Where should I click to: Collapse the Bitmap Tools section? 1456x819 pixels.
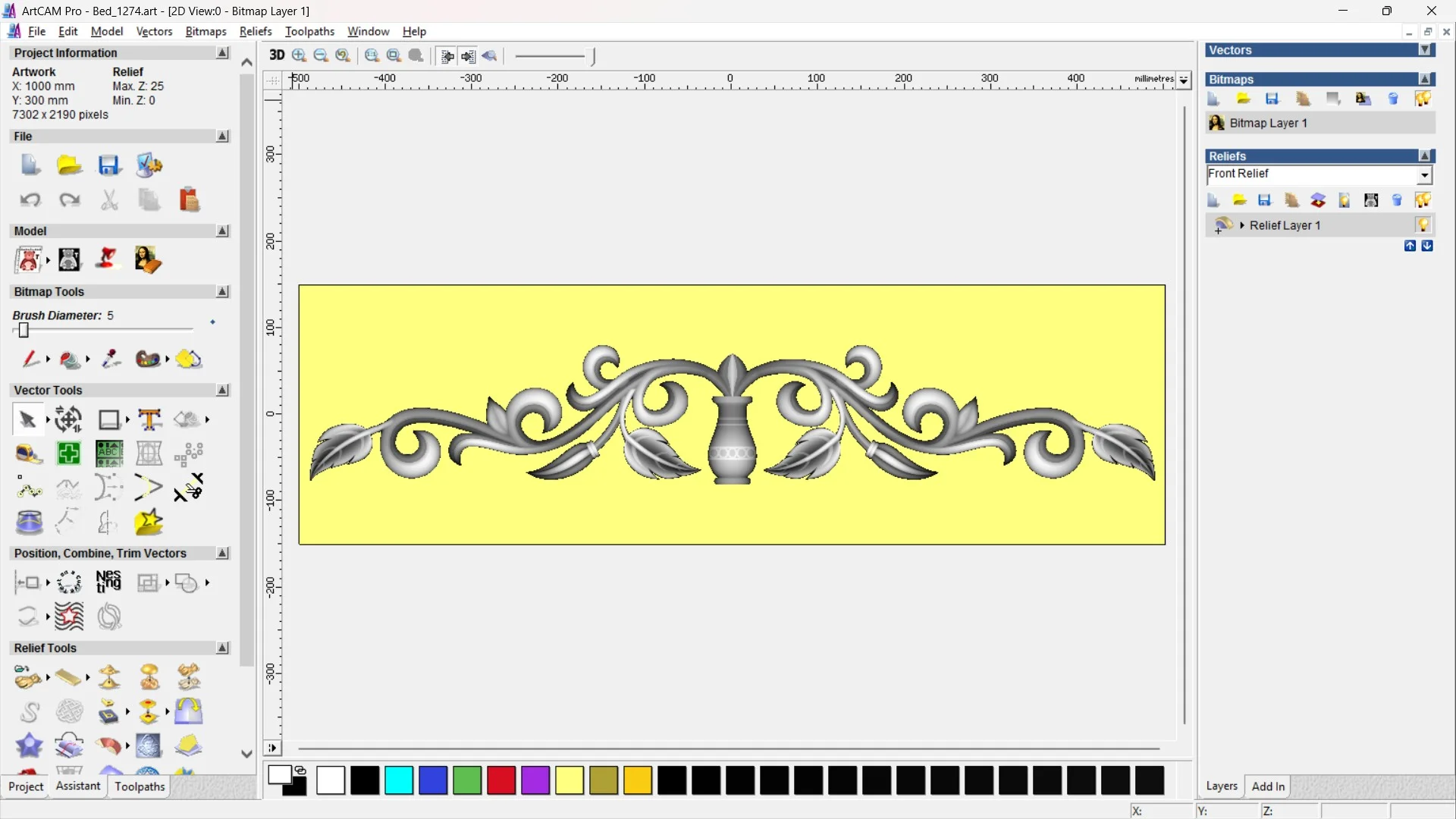tap(222, 292)
